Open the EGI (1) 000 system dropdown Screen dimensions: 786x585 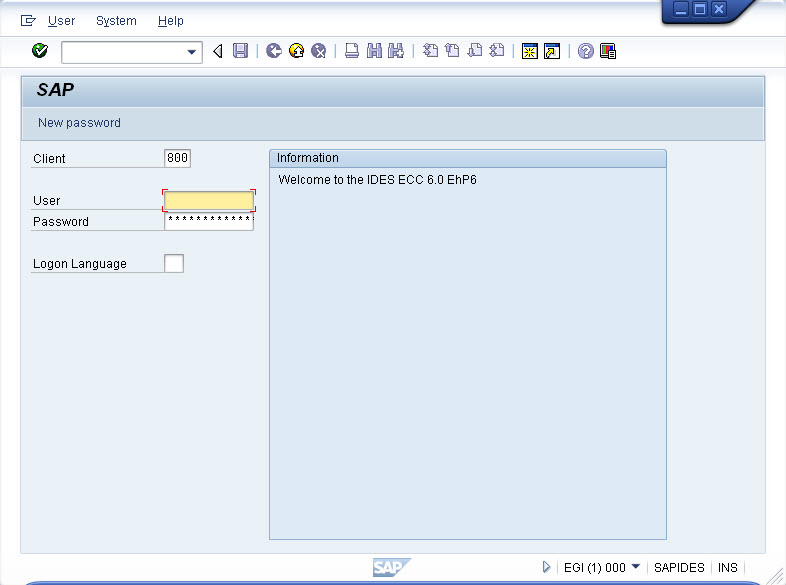coord(635,566)
